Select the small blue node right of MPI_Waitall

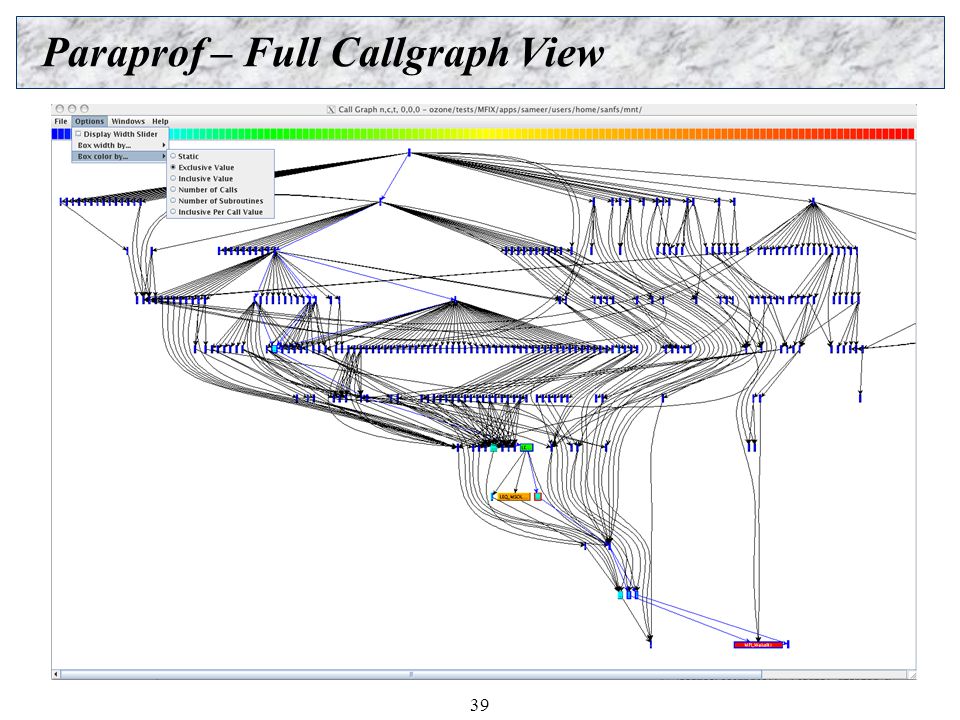point(787,644)
